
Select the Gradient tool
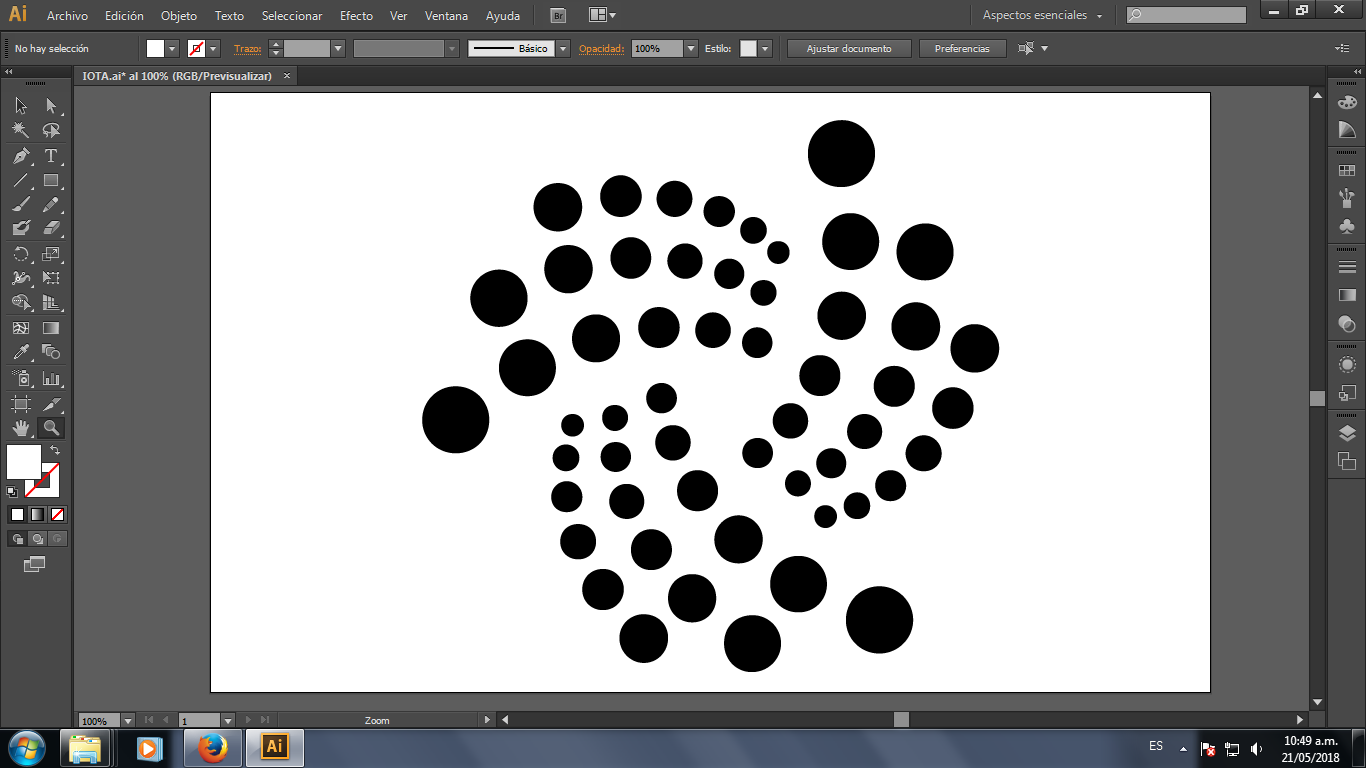[x=51, y=328]
